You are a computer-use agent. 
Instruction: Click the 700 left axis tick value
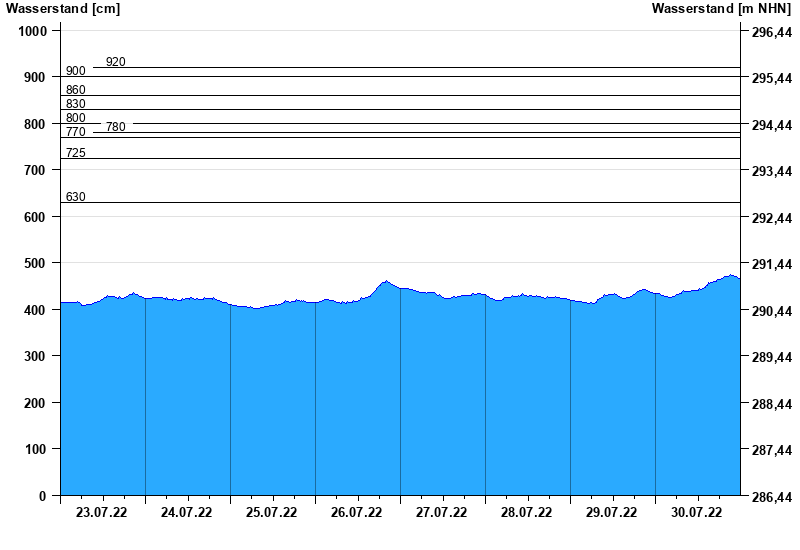(x=35, y=171)
